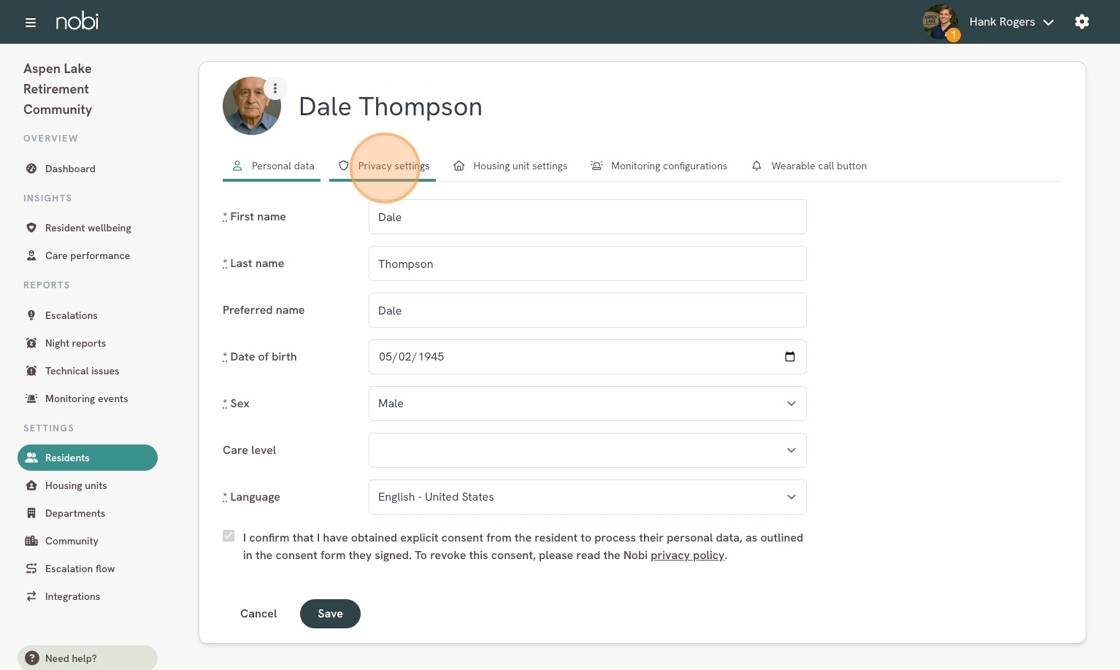Click the Save button

(x=330, y=614)
